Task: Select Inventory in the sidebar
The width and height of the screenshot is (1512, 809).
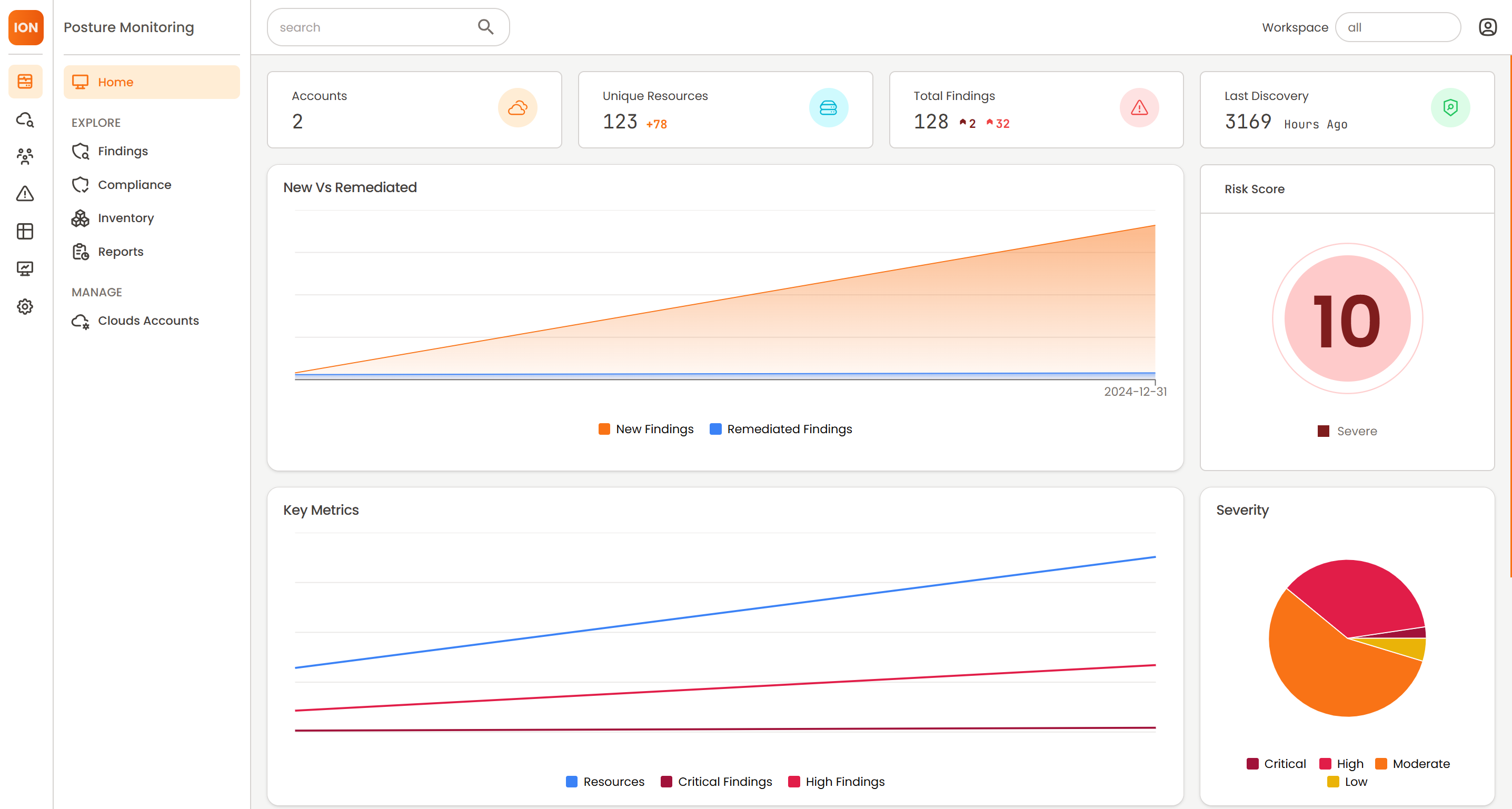Action: tap(125, 218)
